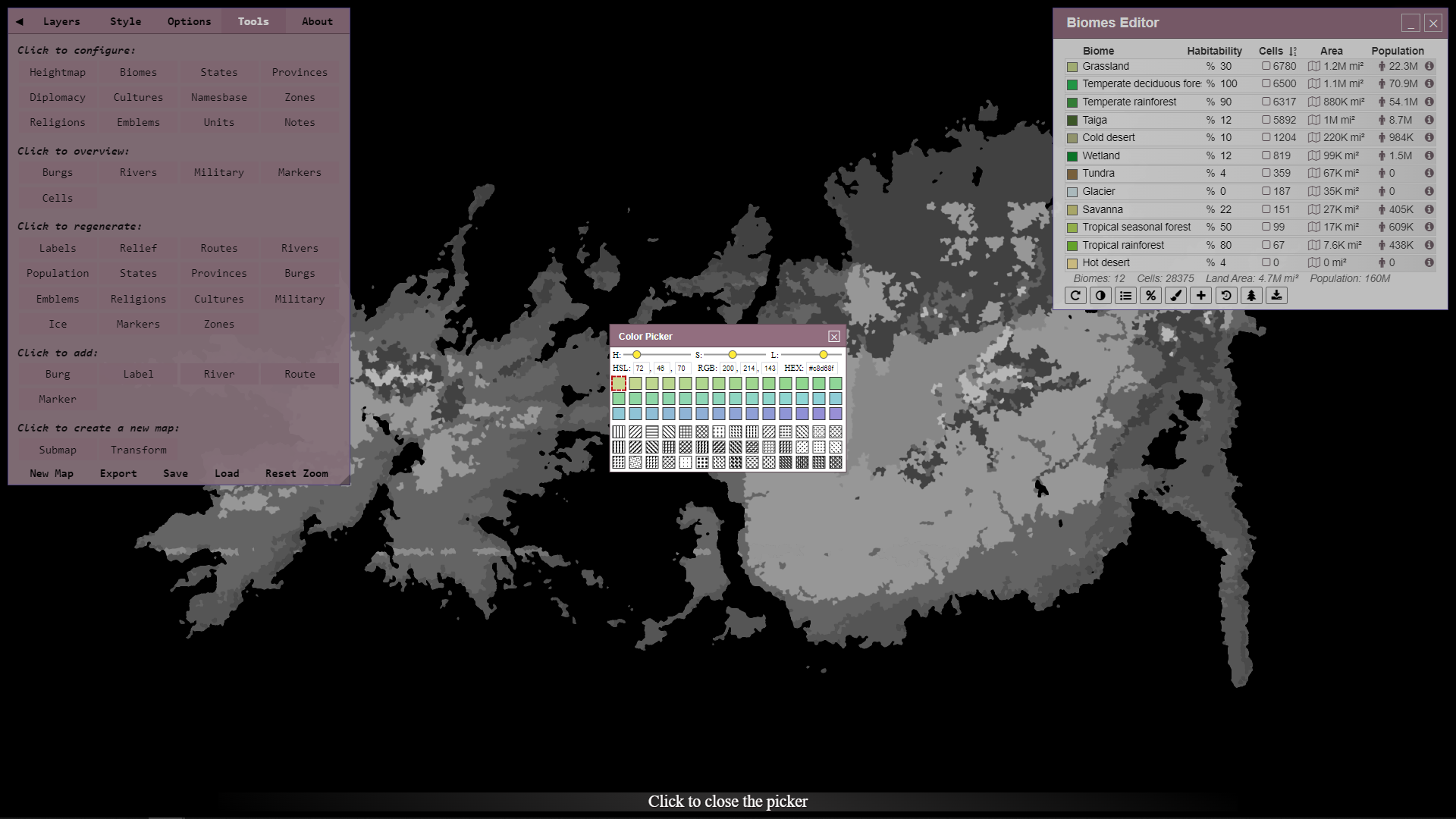Switch to the Layers tab
1456x819 pixels.
[61, 21]
